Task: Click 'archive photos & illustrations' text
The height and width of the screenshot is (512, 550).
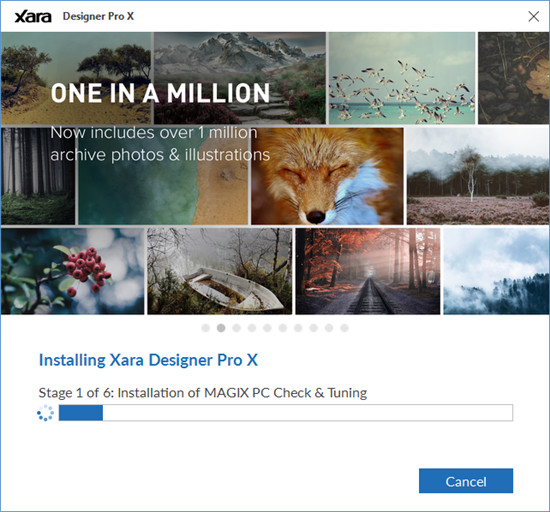Action: (160, 155)
